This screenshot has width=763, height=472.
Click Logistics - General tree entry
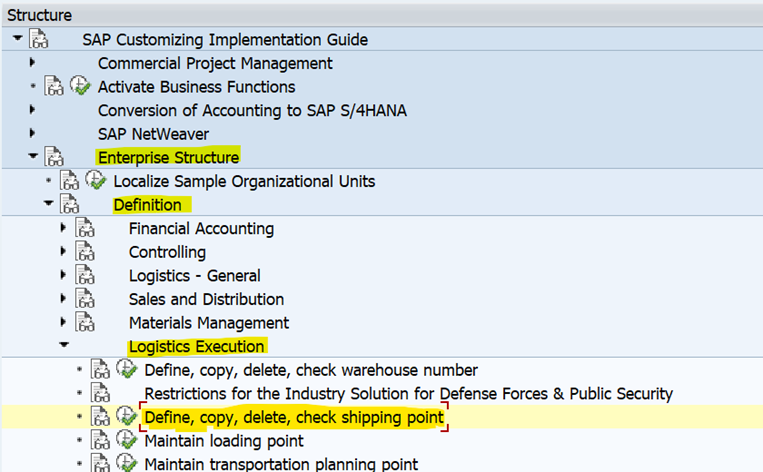pos(194,275)
